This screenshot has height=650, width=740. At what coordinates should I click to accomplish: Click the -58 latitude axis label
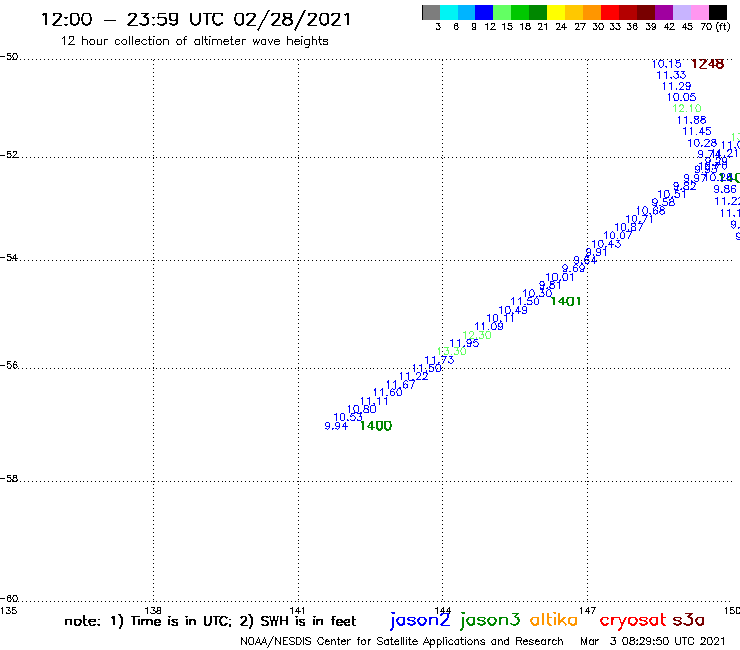tap(9, 479)
